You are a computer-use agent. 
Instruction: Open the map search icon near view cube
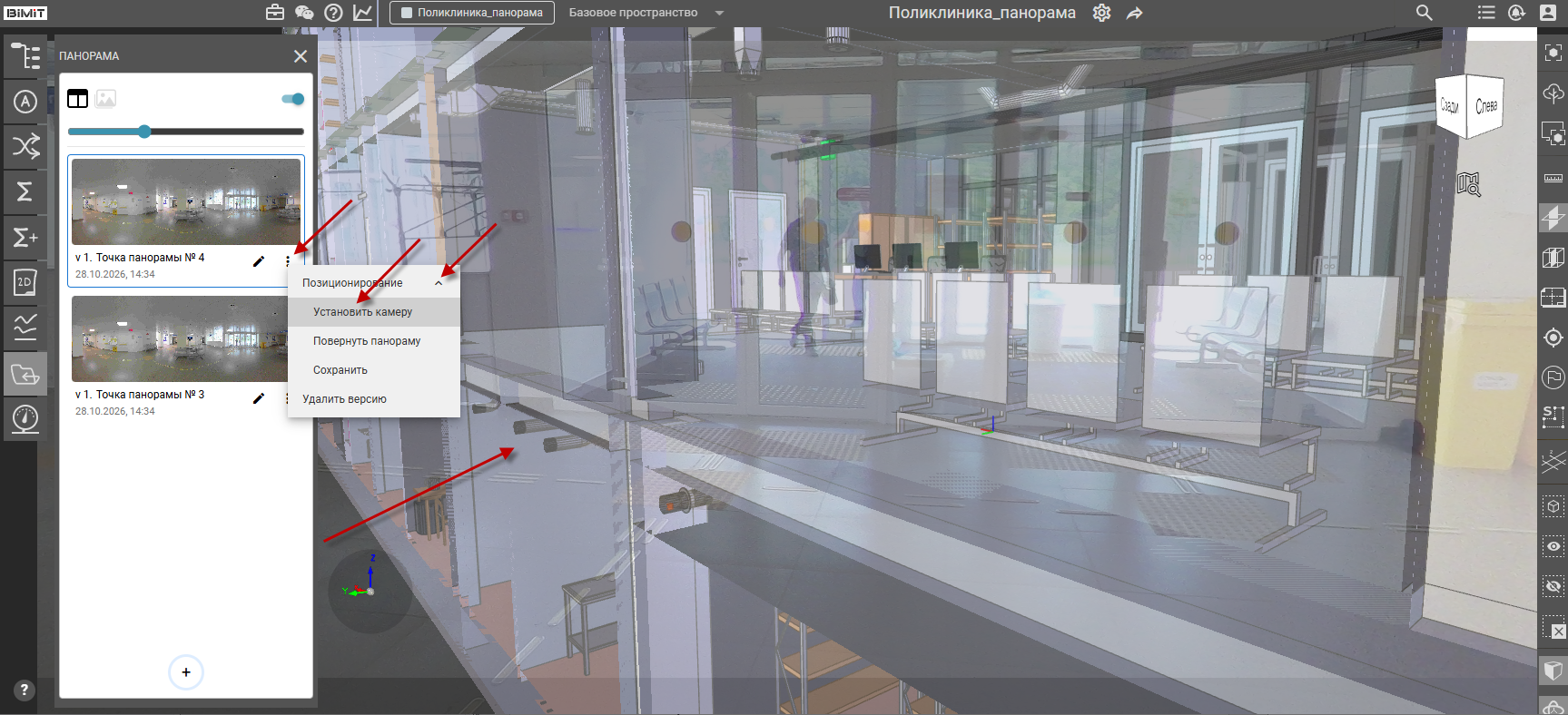[1469, 185]
